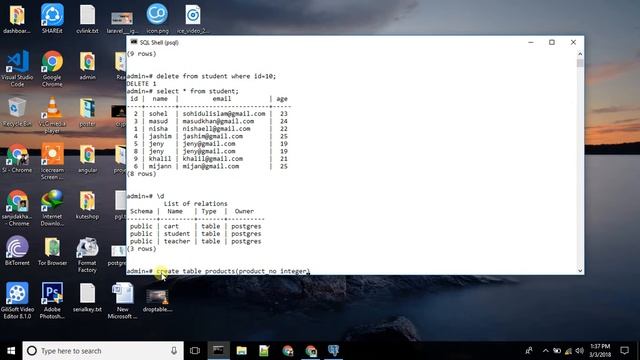
Task: Launch BitTorrent from desktop
Action: tap(17, 251)
